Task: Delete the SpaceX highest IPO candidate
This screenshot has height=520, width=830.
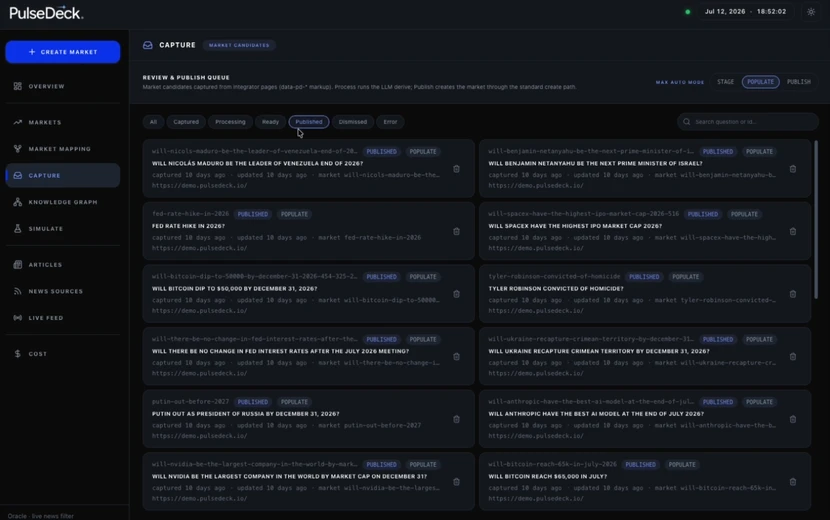Action: (793, 231)
